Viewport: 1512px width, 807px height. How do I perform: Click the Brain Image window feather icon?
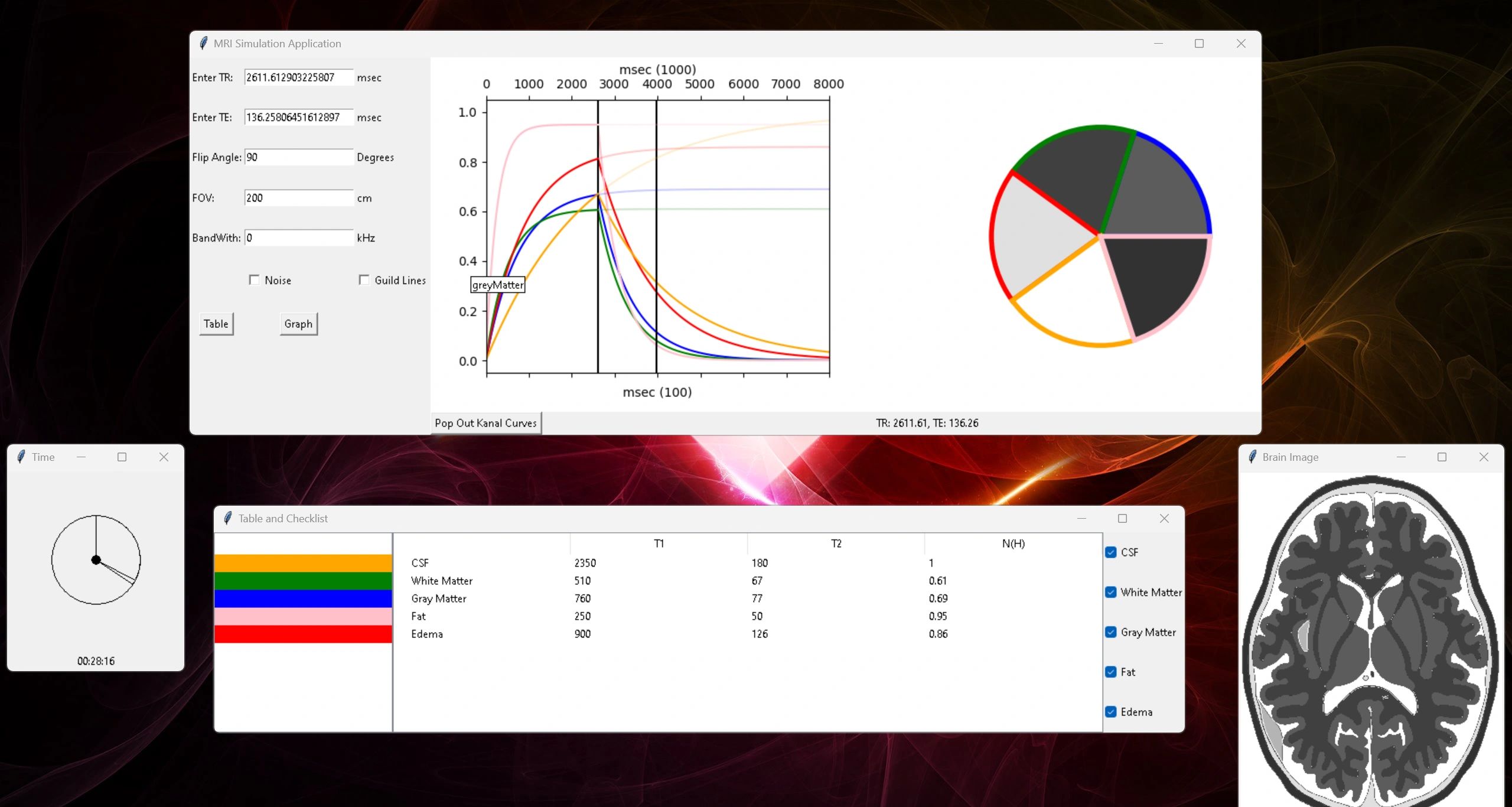coord(1252,457)
